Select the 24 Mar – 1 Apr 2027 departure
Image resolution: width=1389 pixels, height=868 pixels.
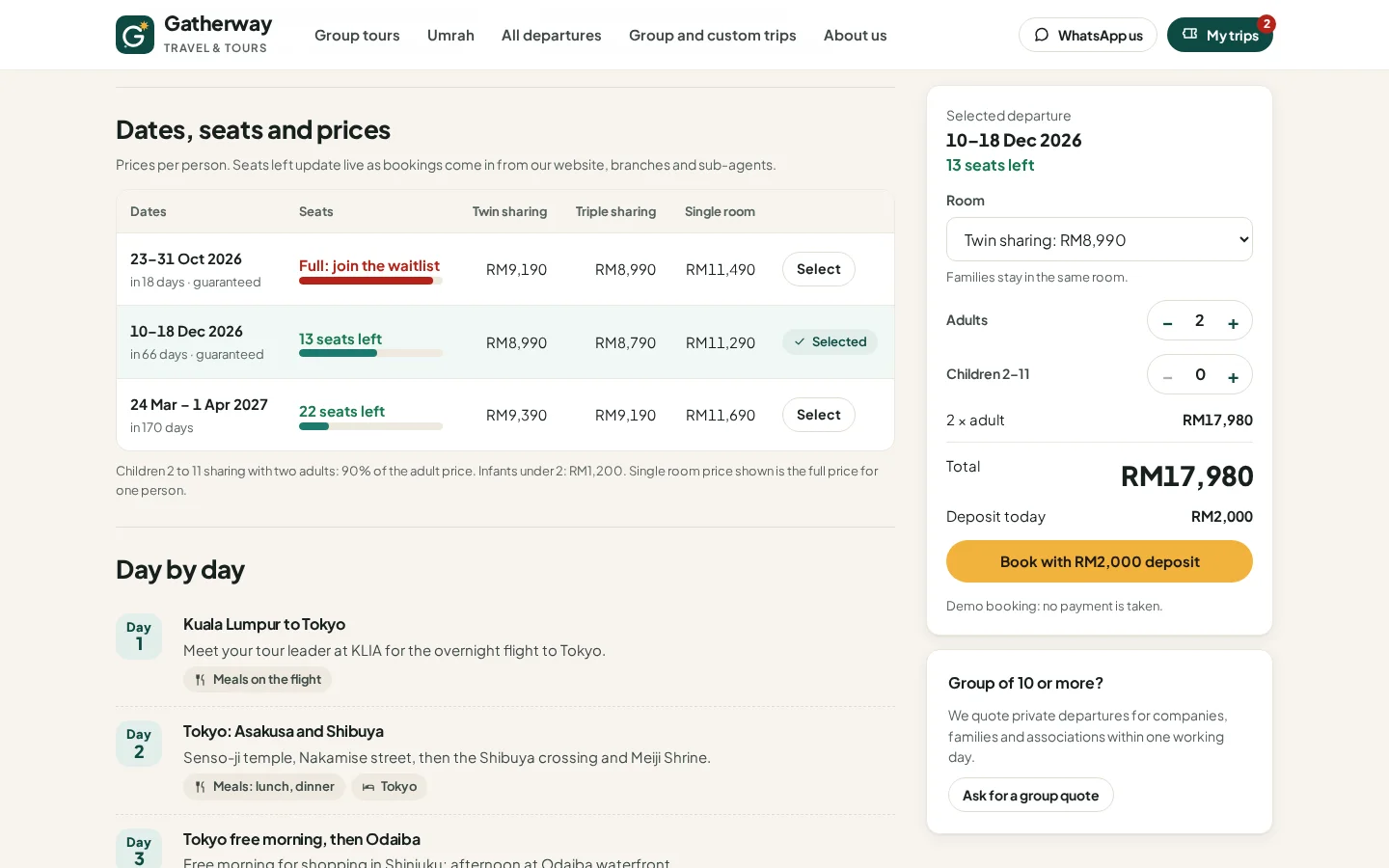(x=819, y=415)
